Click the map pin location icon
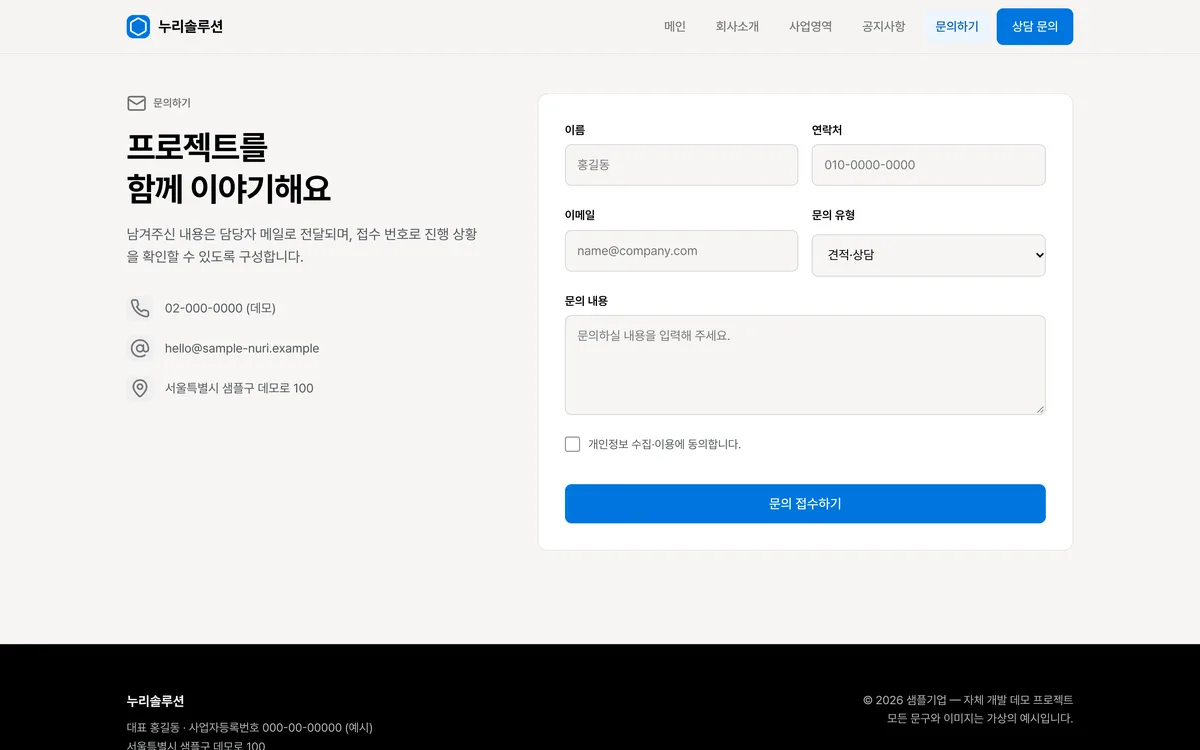The width and height of the screenshot is (1200, 750). [140, 388]
